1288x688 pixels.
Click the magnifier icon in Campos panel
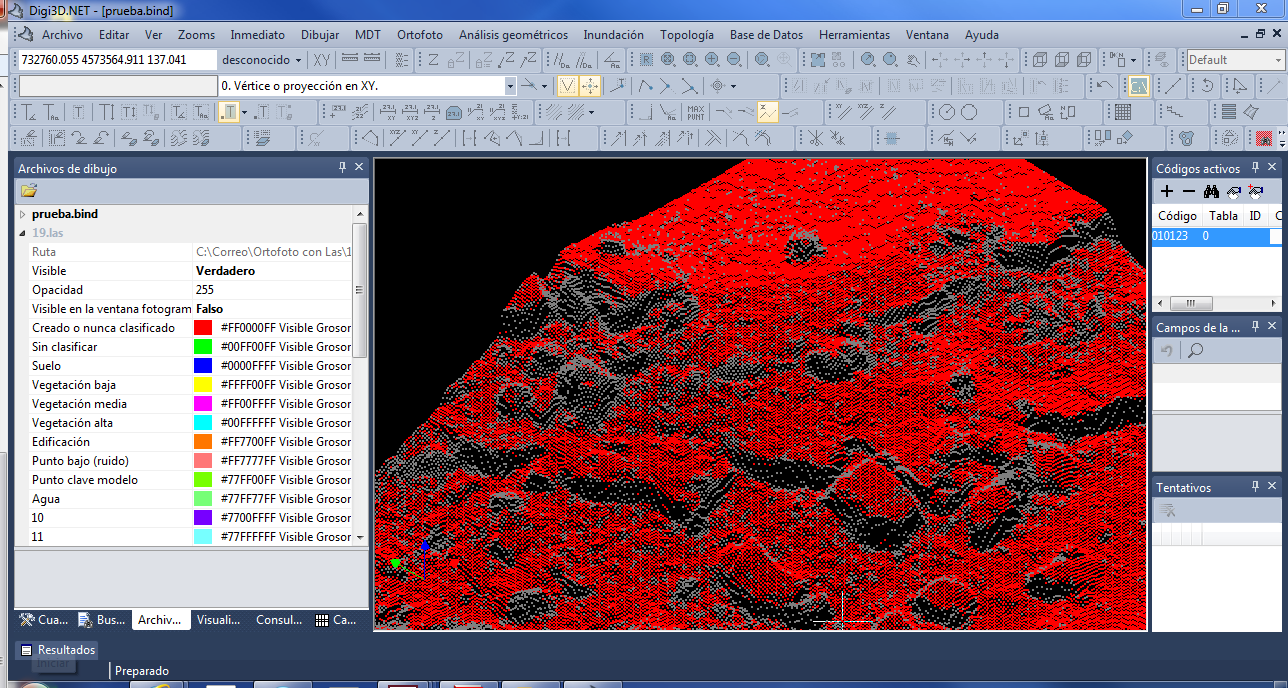click(x=1195, y=350)
